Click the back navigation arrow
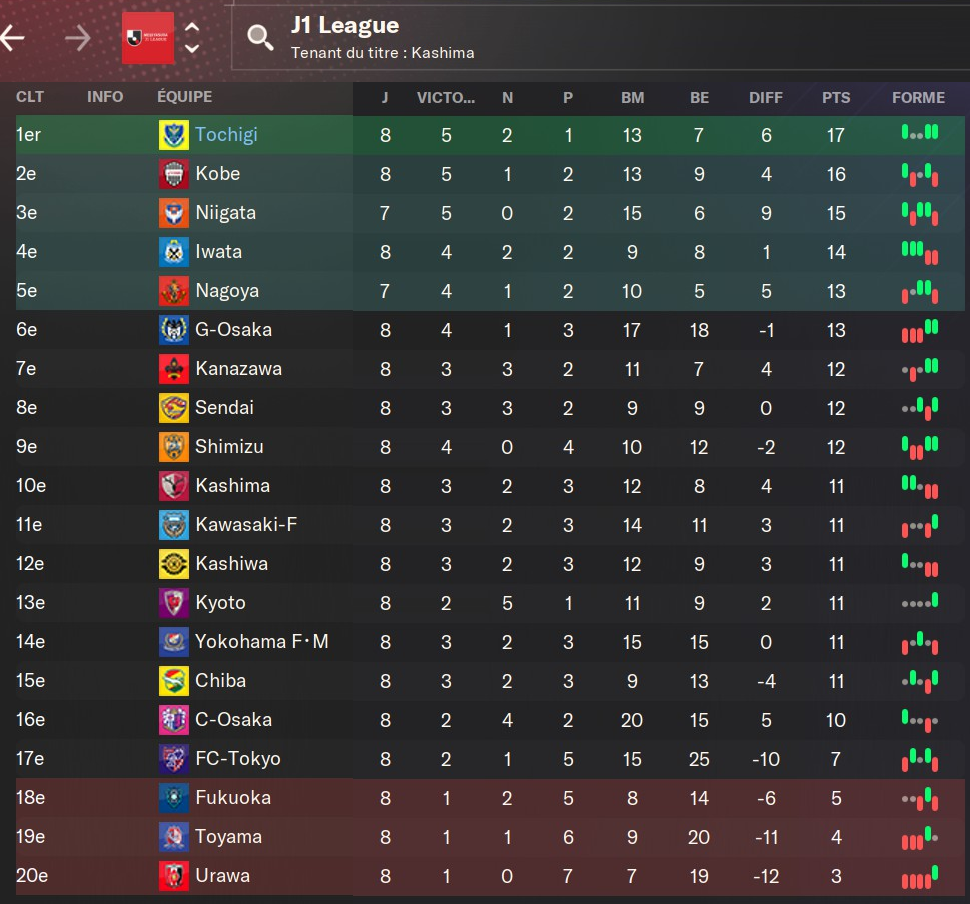Screen dimensions: 970x904 tap(13, 39)
